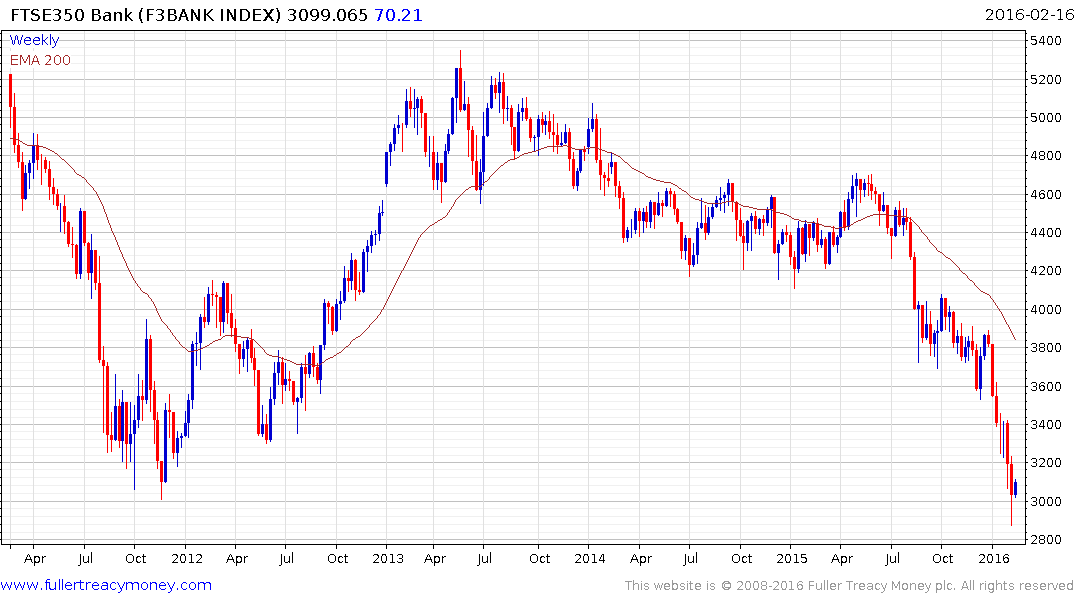Click the 2800 price axis label
Image resolution: width=1075 pixels, height=600 pixels.
point(1046,540)
